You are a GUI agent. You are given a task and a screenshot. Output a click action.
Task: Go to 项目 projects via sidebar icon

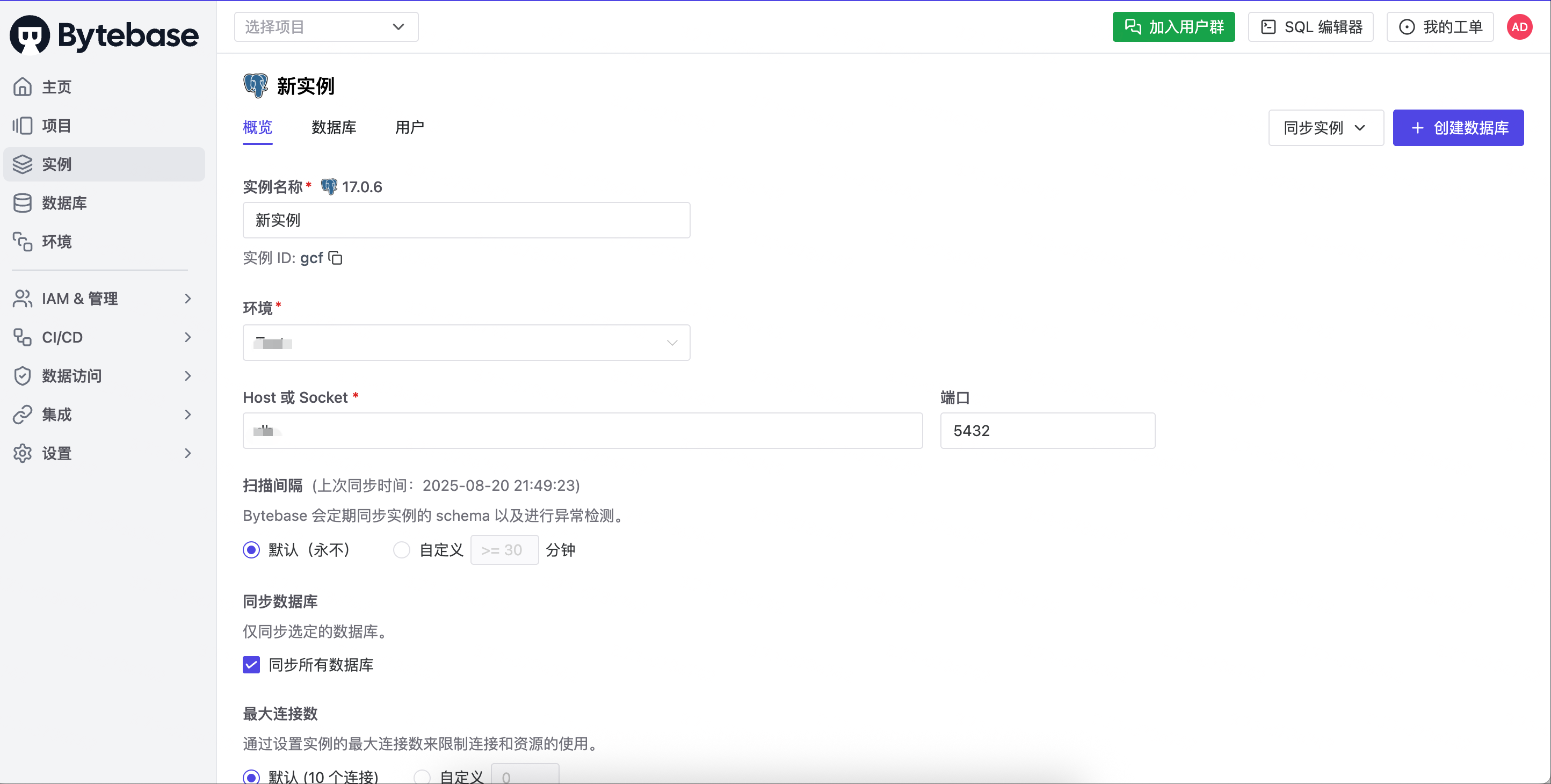point(22,125)
